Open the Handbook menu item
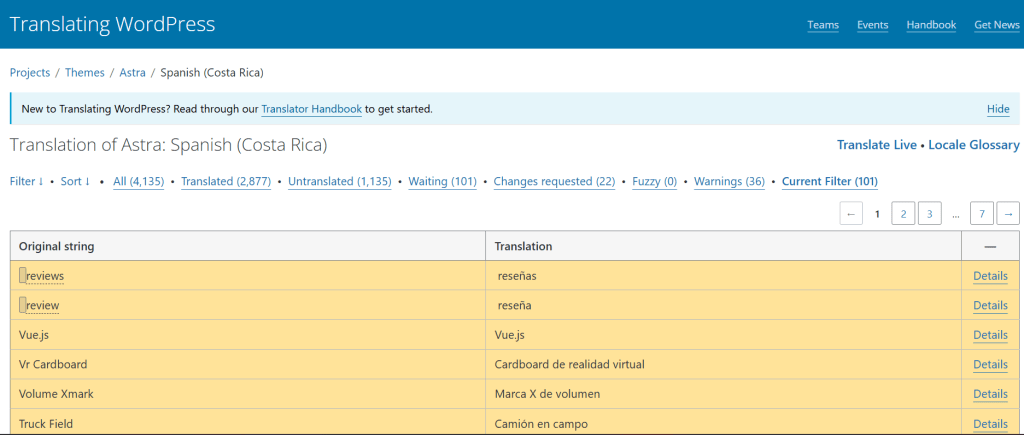The width and height of the screenshot is (1024, 435). [931, 25]
